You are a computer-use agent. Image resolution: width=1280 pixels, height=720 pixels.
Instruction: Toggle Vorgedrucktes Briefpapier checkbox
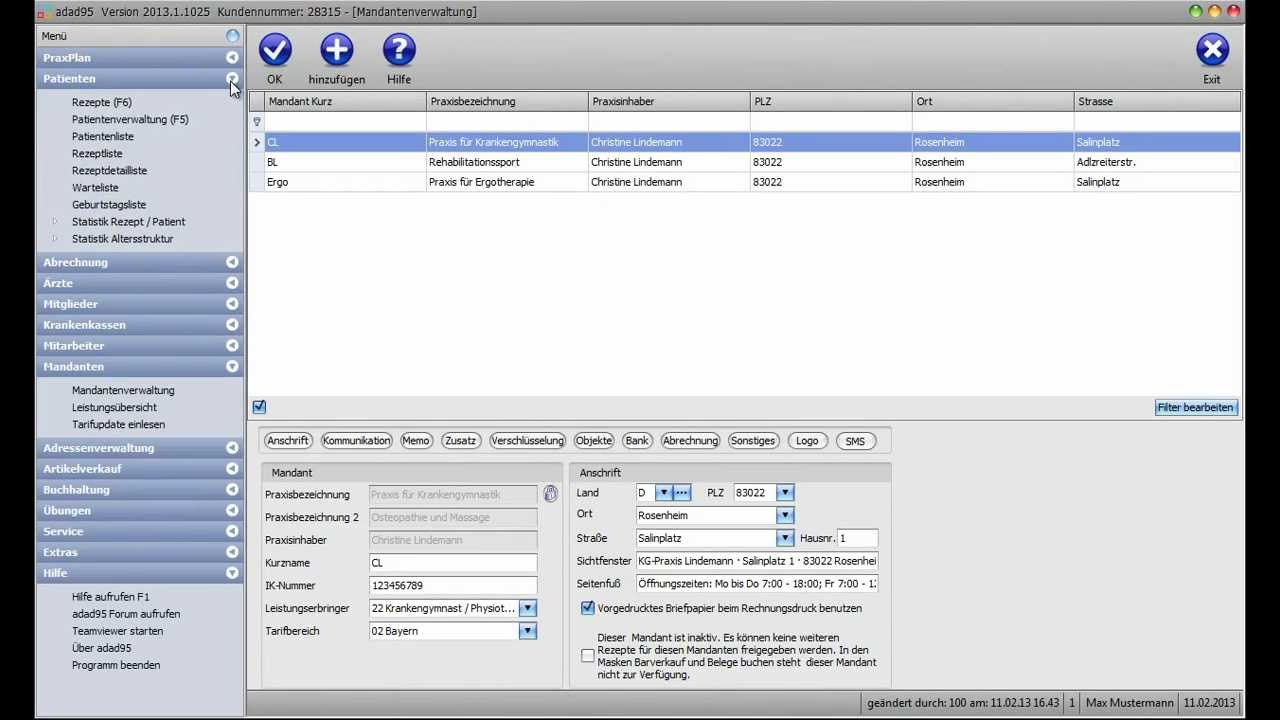(588, 608)
